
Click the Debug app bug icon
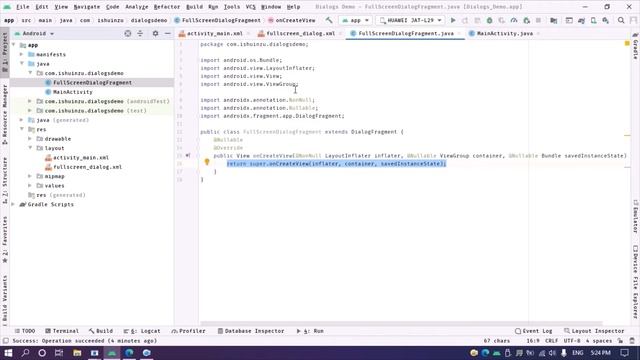489,20
